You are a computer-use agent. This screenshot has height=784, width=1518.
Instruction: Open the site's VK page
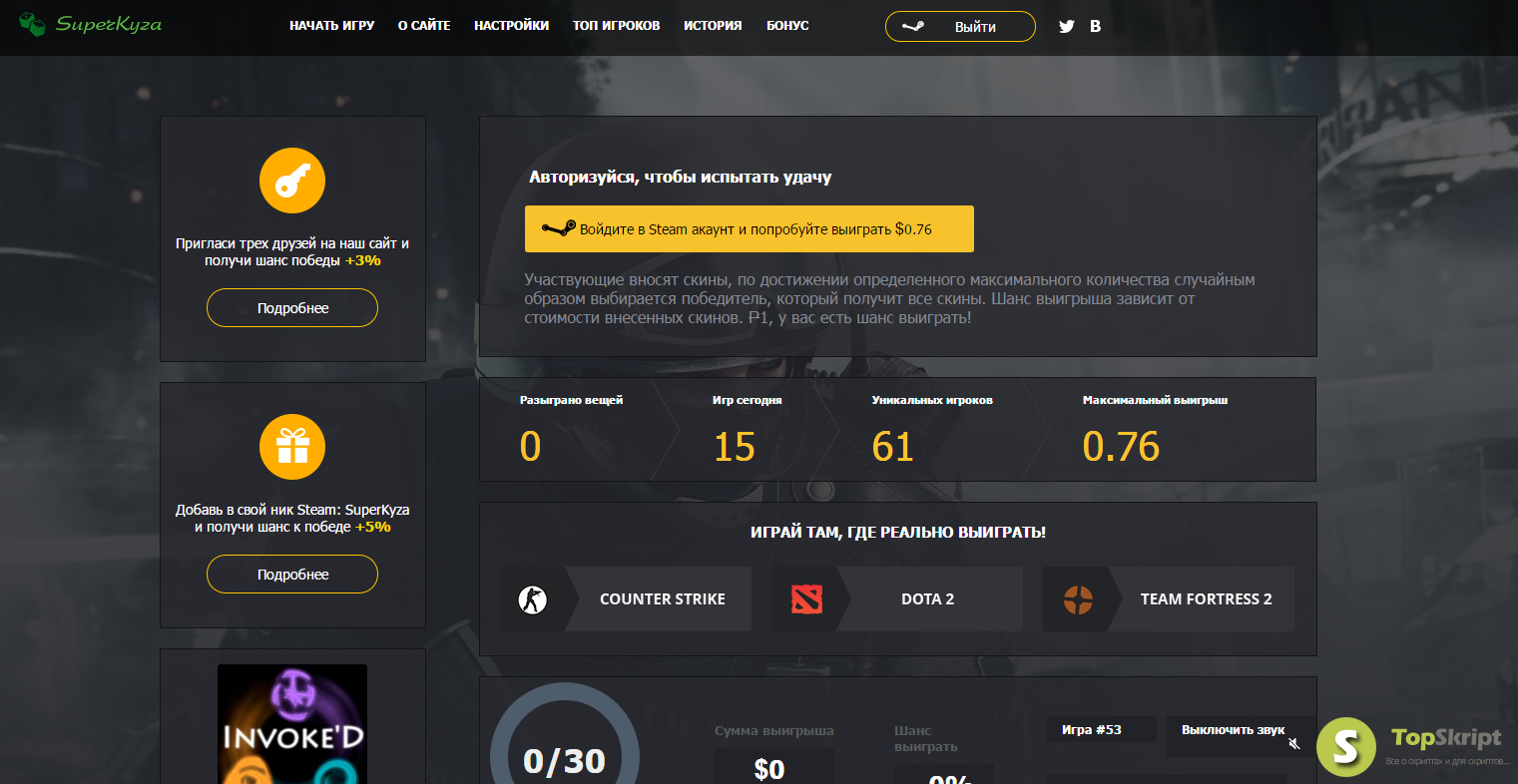click(1095, 26)
